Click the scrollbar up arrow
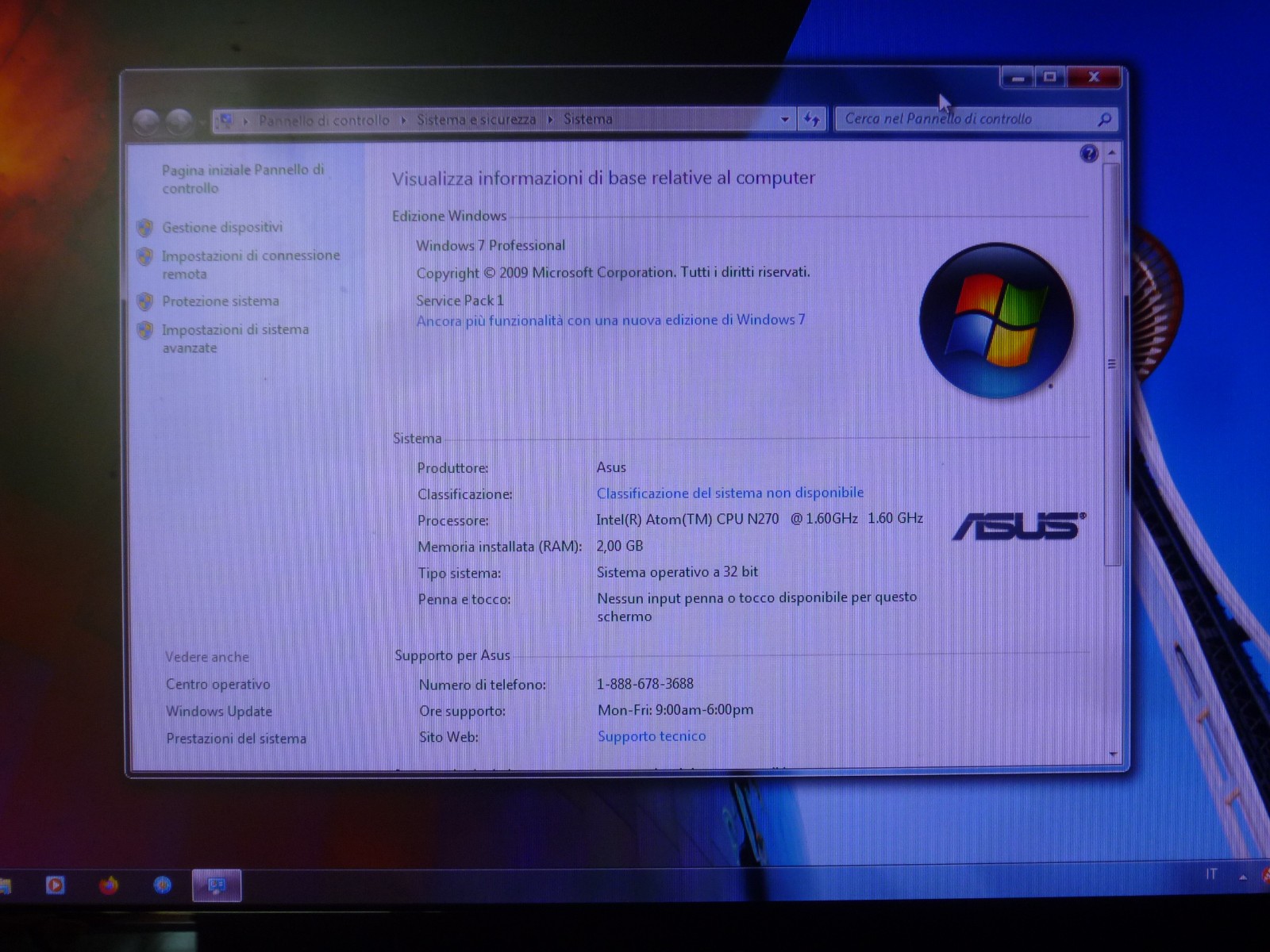This screenshot has width=1270, height=952. (1113, 152)
